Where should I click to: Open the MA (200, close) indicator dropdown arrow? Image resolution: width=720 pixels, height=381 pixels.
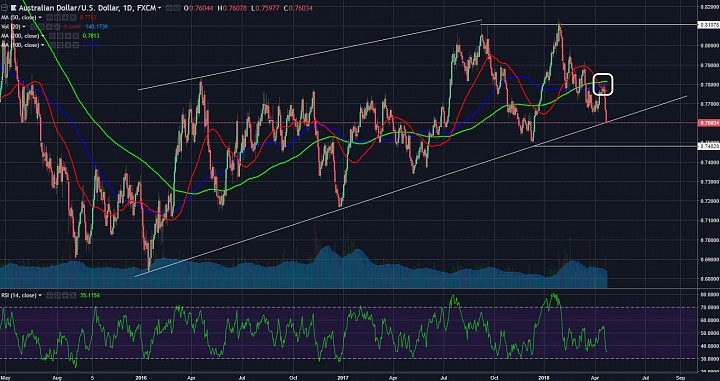tap(42, 36)
